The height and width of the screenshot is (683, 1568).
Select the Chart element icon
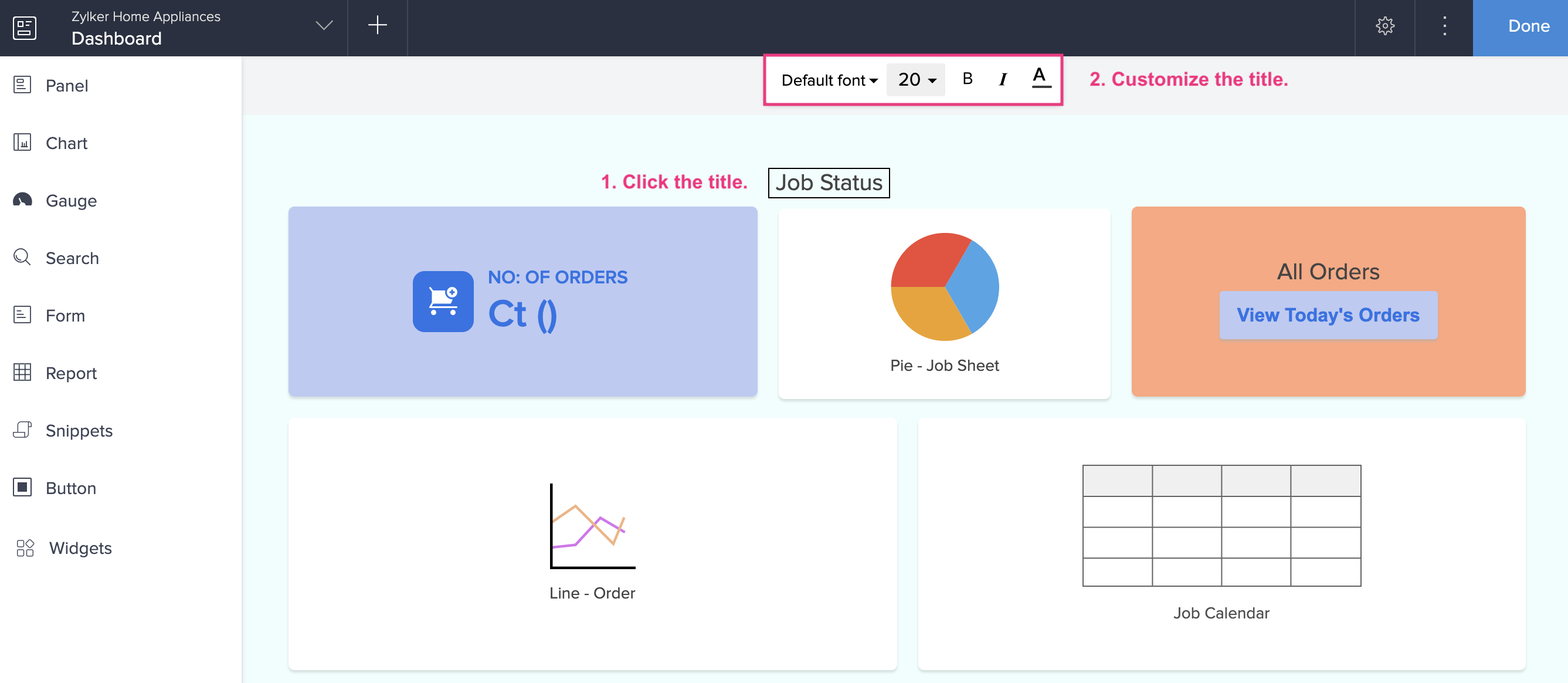pyautogui.click(x=22, y=143)
